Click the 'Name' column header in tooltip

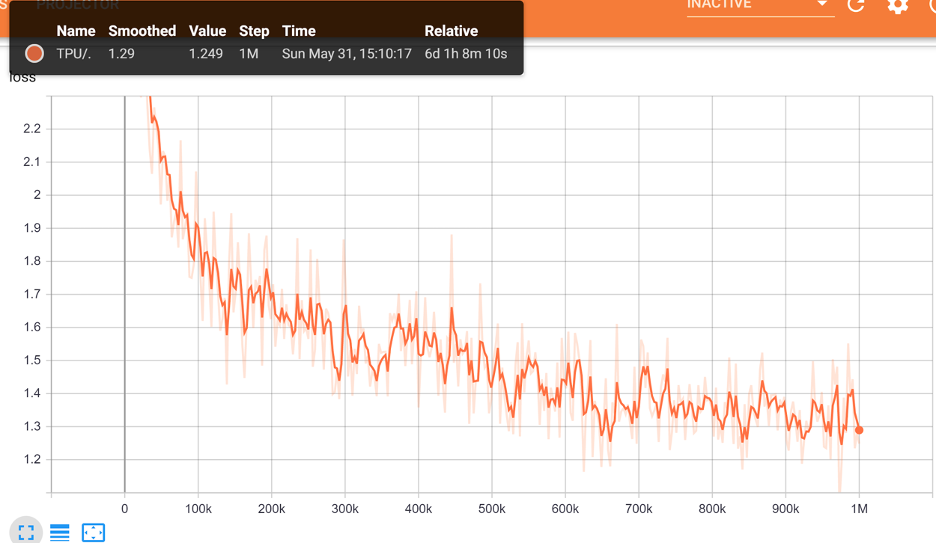tap(76, 31)
